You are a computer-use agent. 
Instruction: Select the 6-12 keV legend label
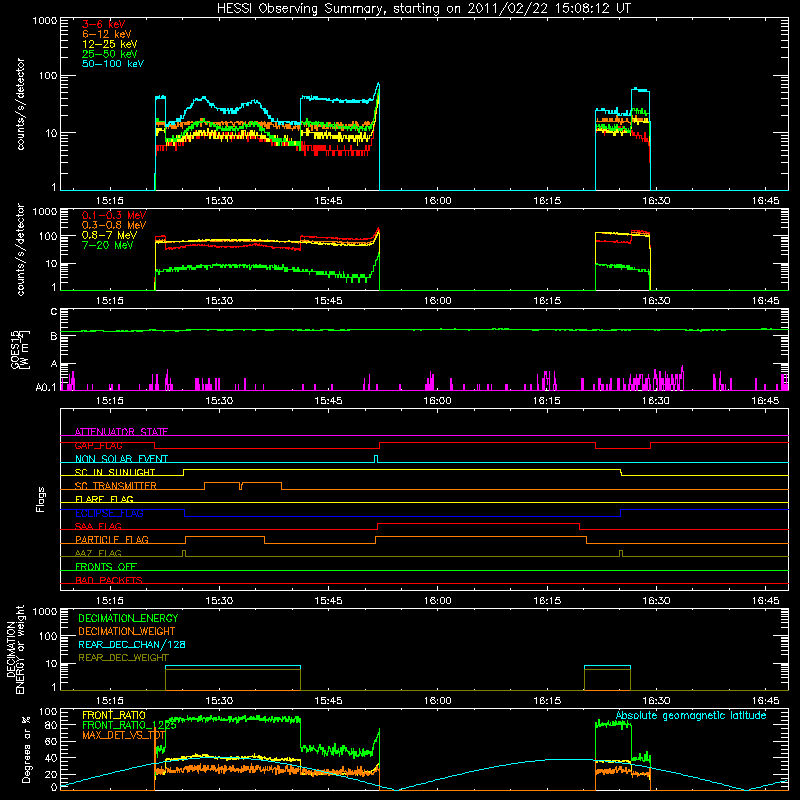107,34
